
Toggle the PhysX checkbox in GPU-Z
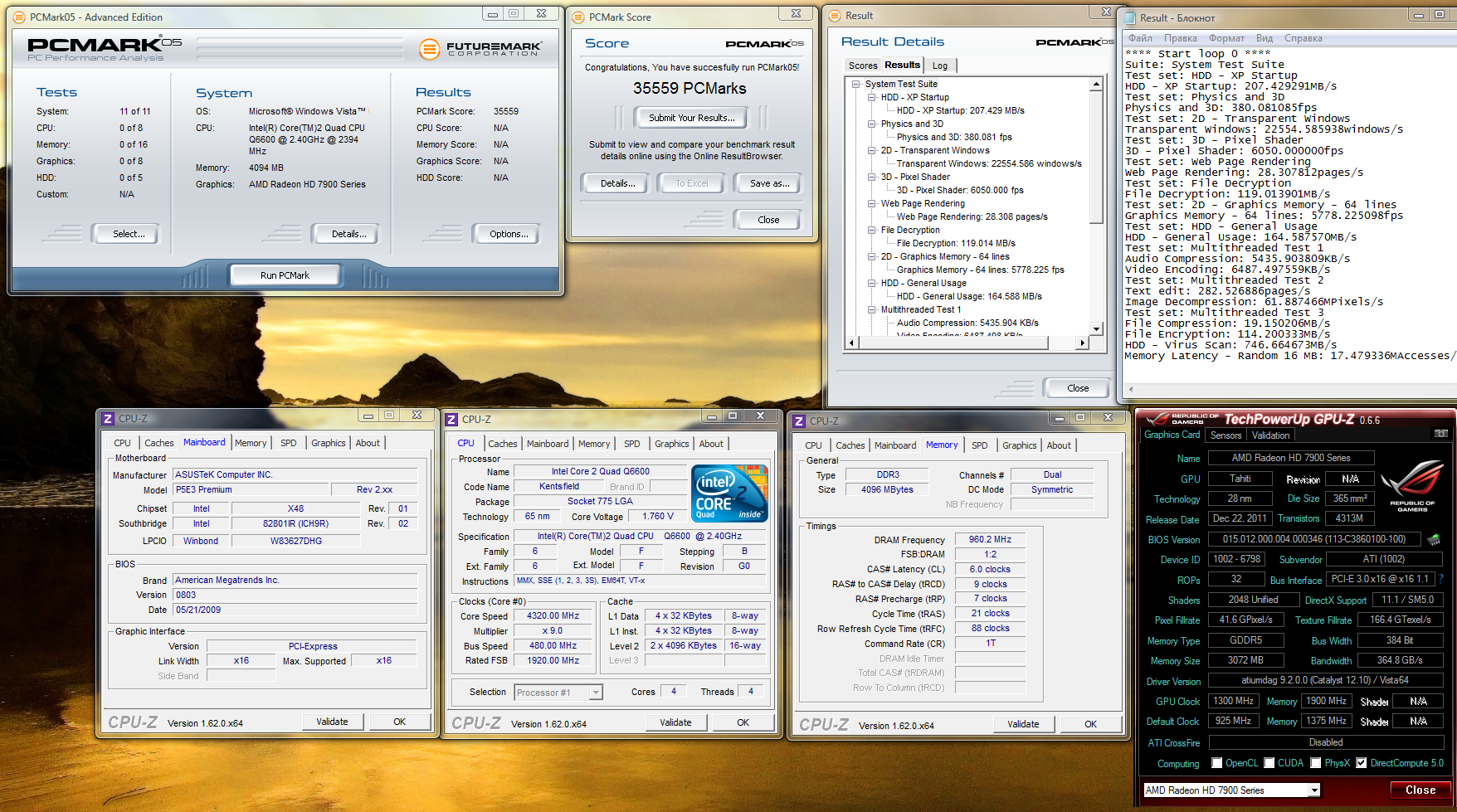click(x=1316, y=763)
